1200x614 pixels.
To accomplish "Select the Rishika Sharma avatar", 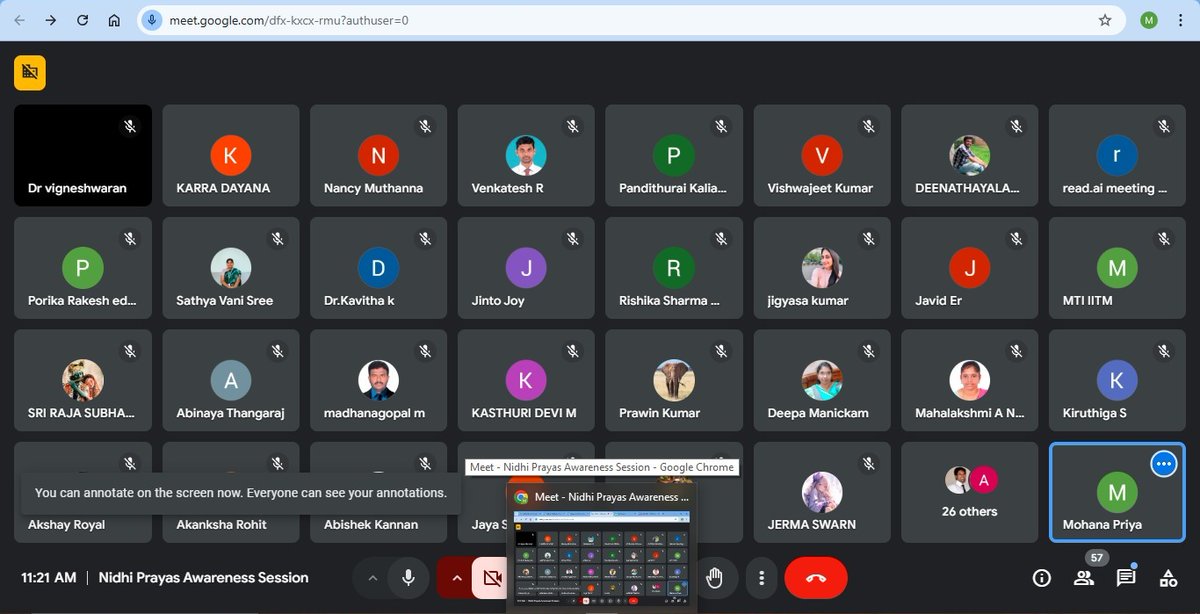I will click(x=673, y=268).
